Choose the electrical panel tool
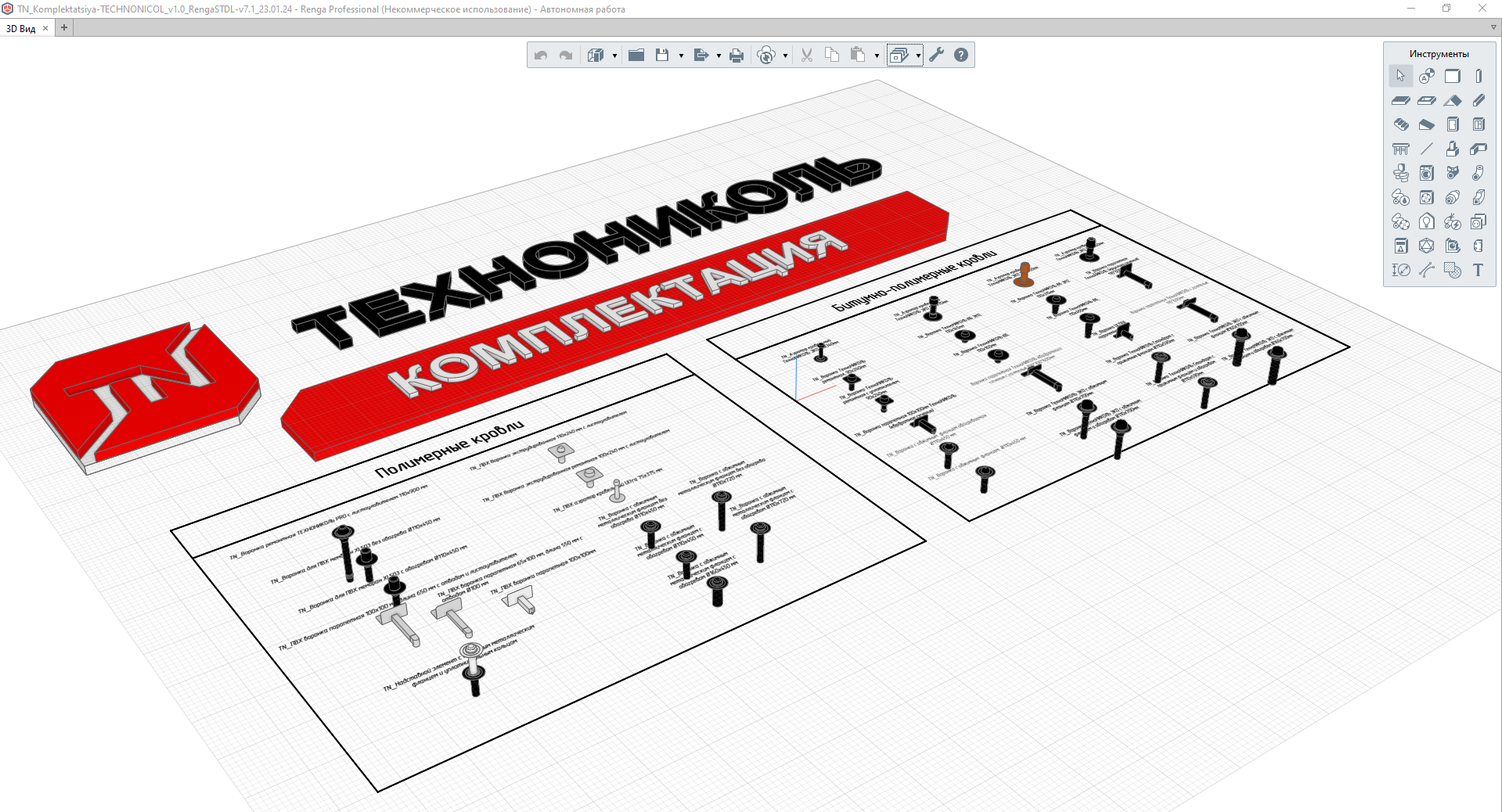This screenshot has width=1502, height=812. [x=1401, y=246]
